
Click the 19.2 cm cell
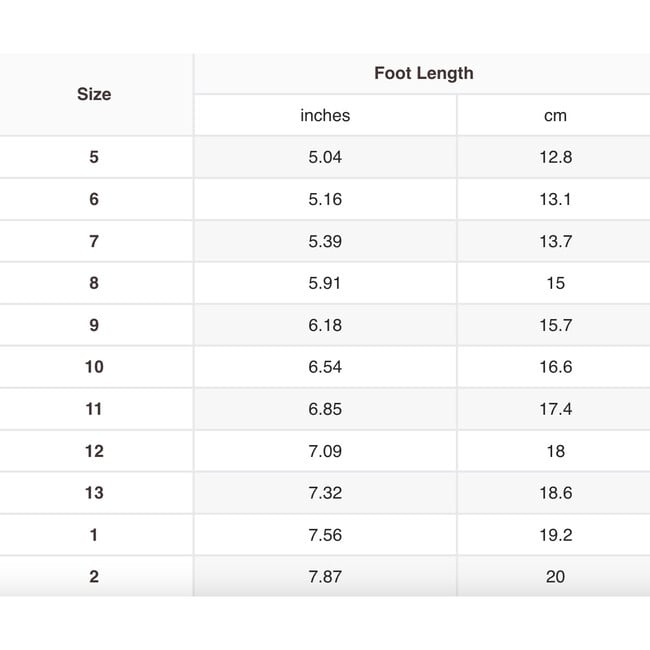pos(555,535)
